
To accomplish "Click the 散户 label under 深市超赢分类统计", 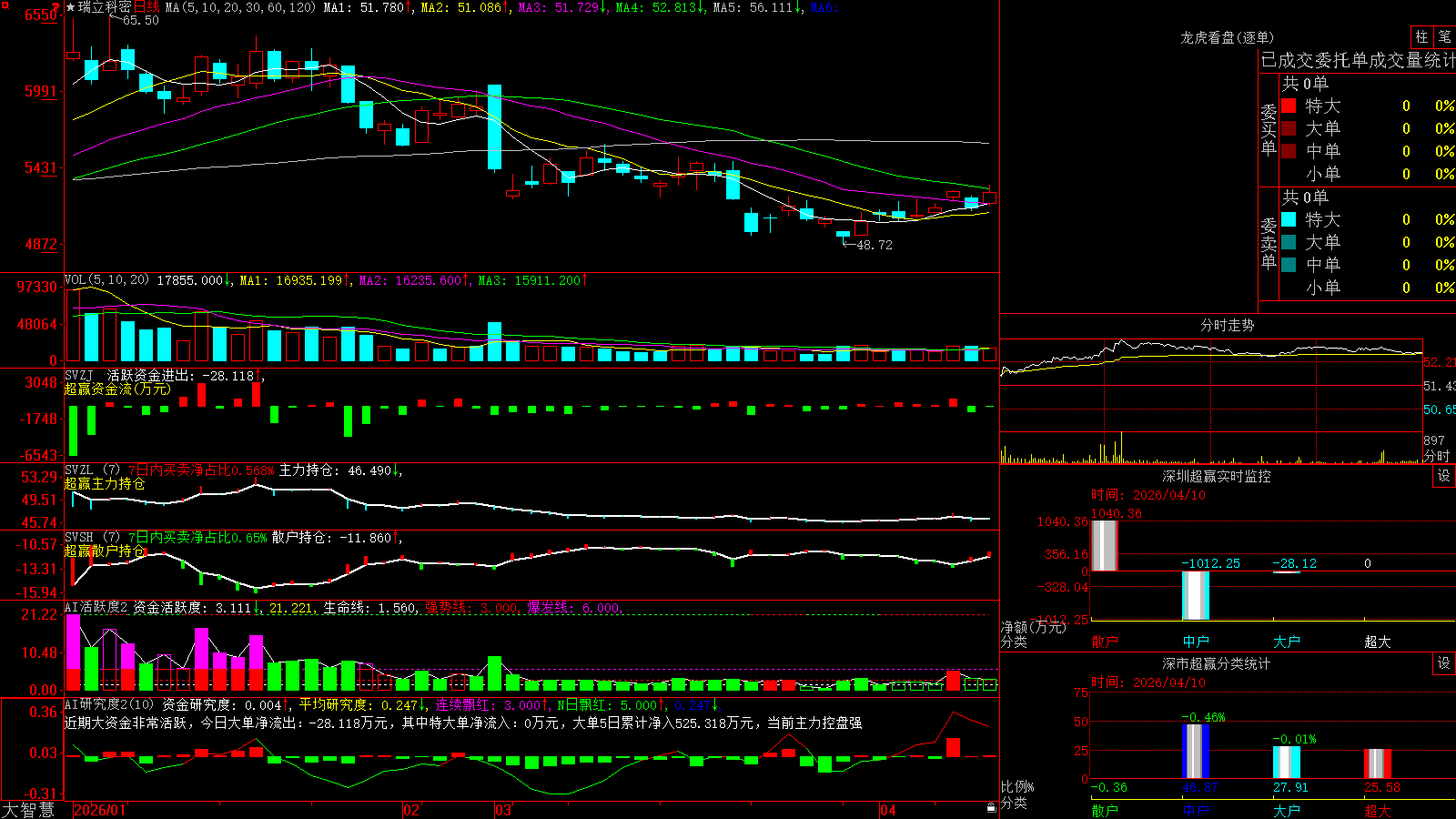I will point(1104,810).
